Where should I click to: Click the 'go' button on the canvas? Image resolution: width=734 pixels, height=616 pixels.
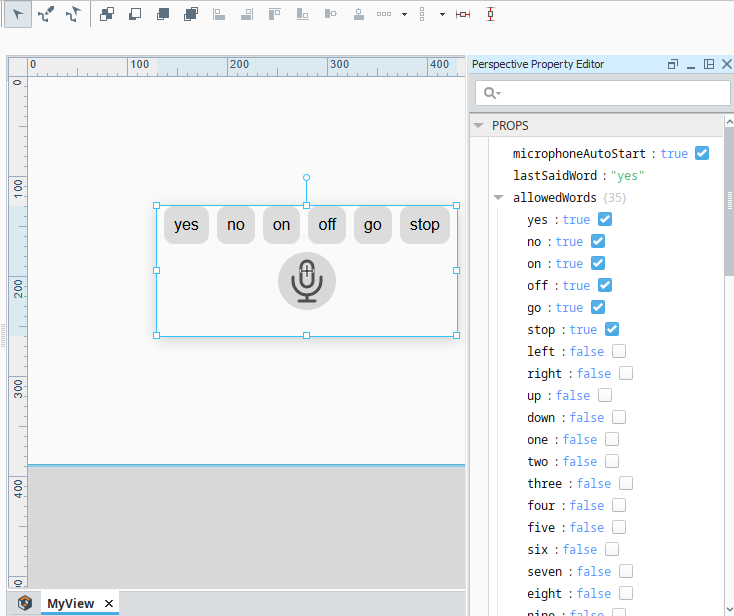[373, 225]
